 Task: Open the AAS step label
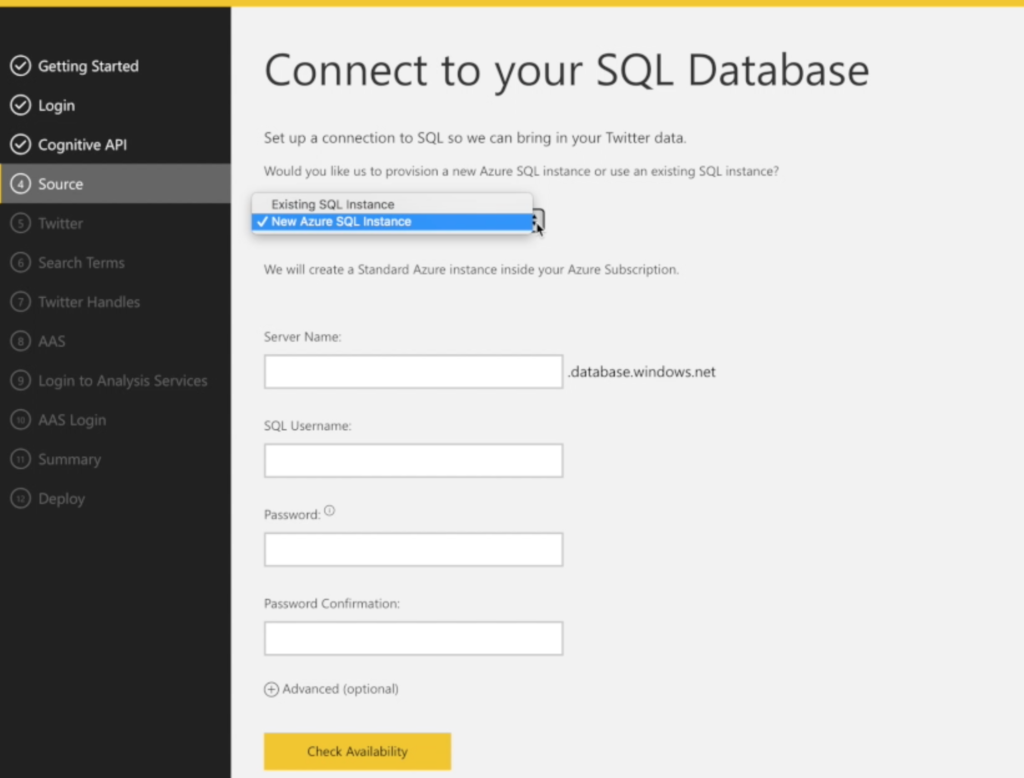(x=52, y=341)
